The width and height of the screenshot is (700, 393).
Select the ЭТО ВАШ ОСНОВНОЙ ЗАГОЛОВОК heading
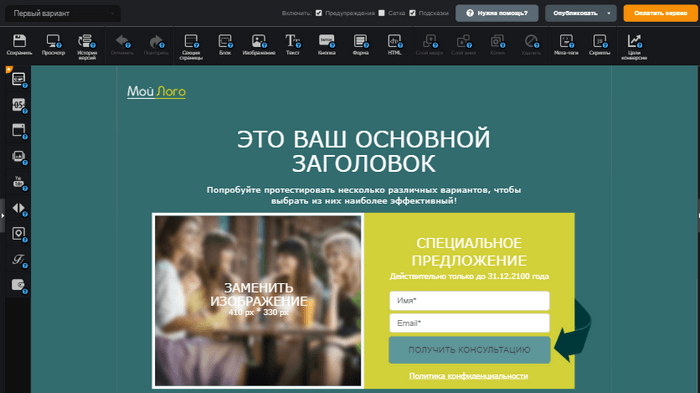click(x=363, y=151)
